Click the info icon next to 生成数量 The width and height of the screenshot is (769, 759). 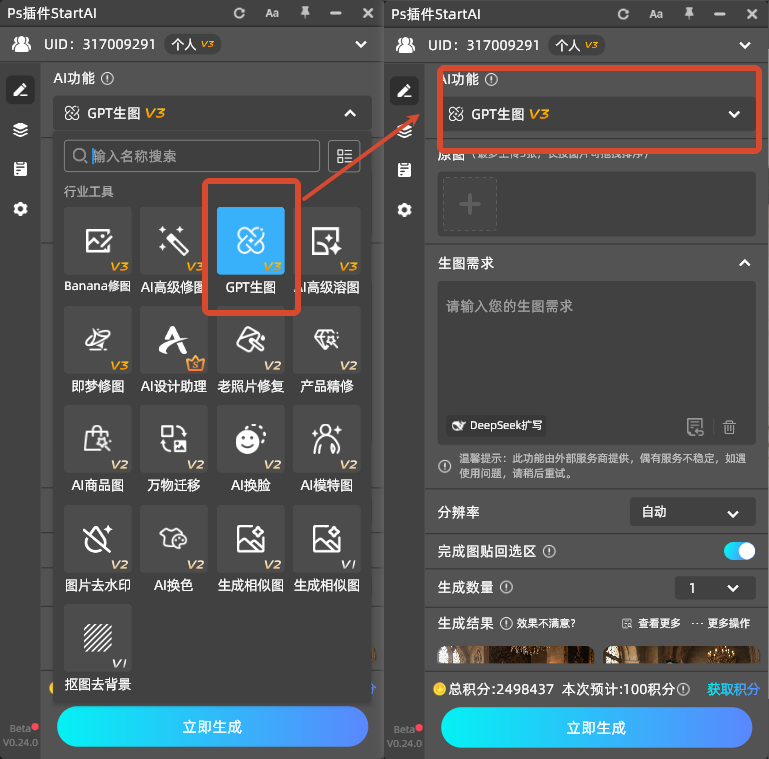pyautogui.click(x=506, y=587)
